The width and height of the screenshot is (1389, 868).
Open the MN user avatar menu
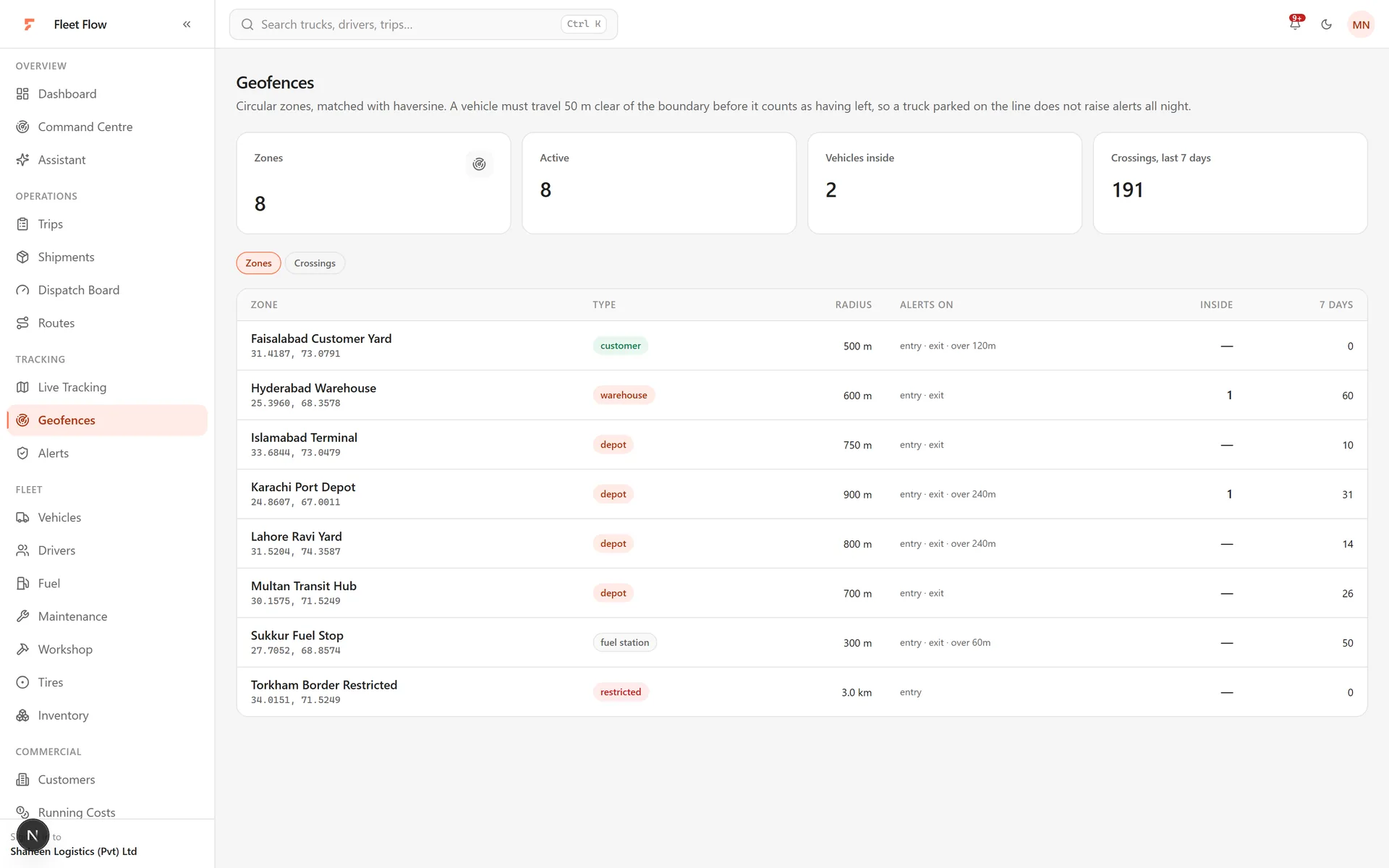coord(1361,25)
